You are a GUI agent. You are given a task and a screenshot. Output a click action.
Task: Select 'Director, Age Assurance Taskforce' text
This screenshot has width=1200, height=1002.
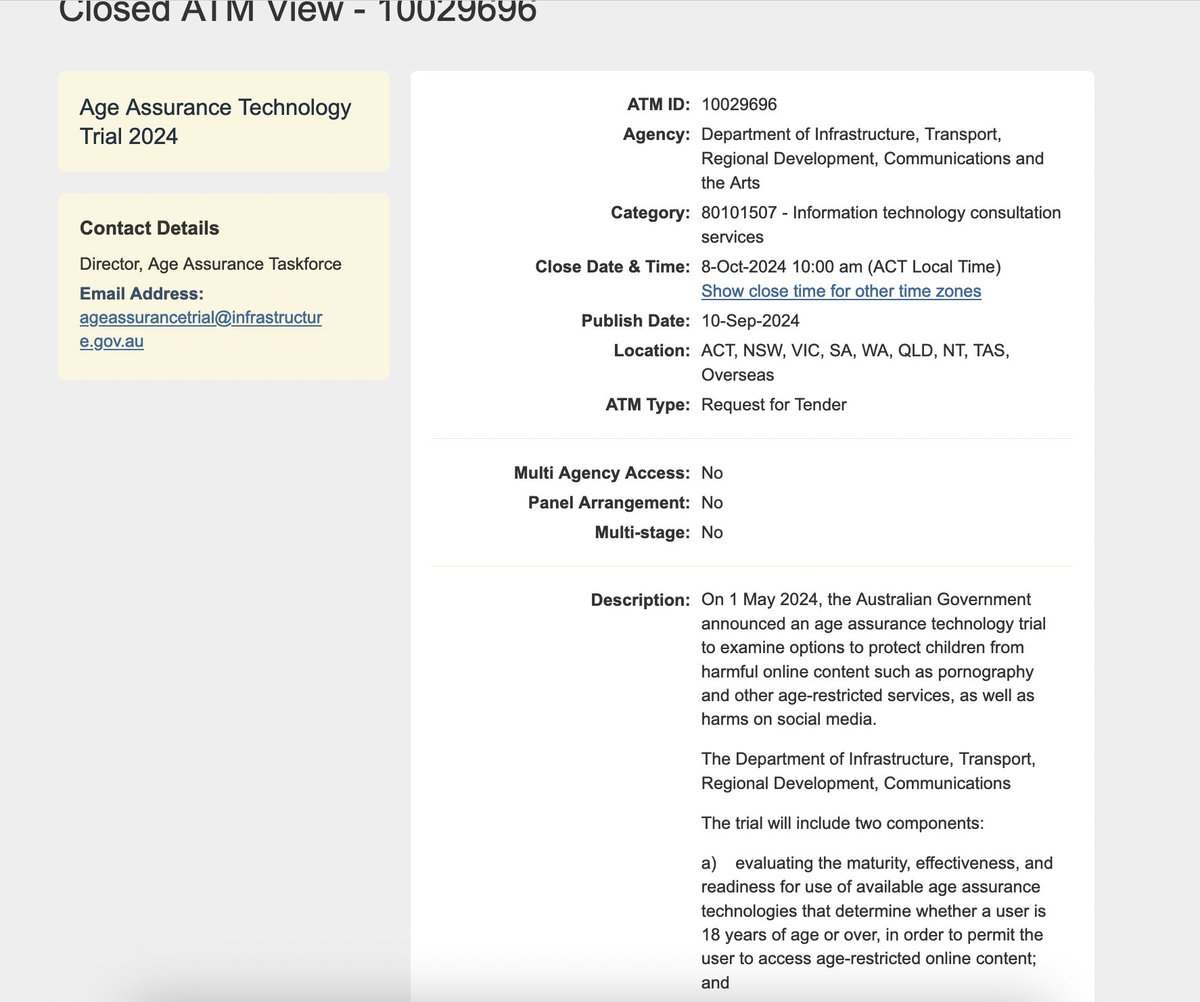[211, 264]
